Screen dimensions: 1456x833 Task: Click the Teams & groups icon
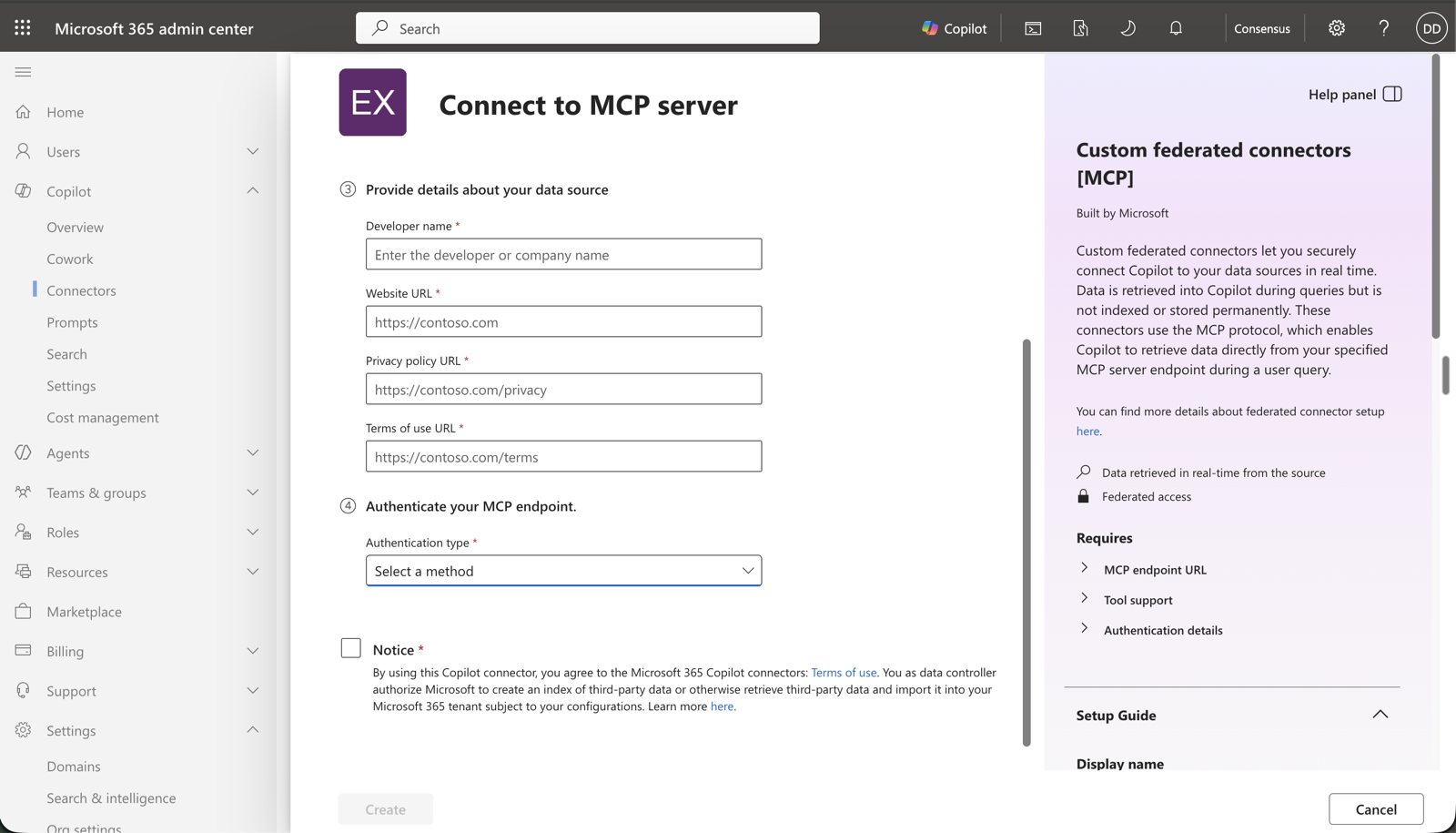pos(23,493)
